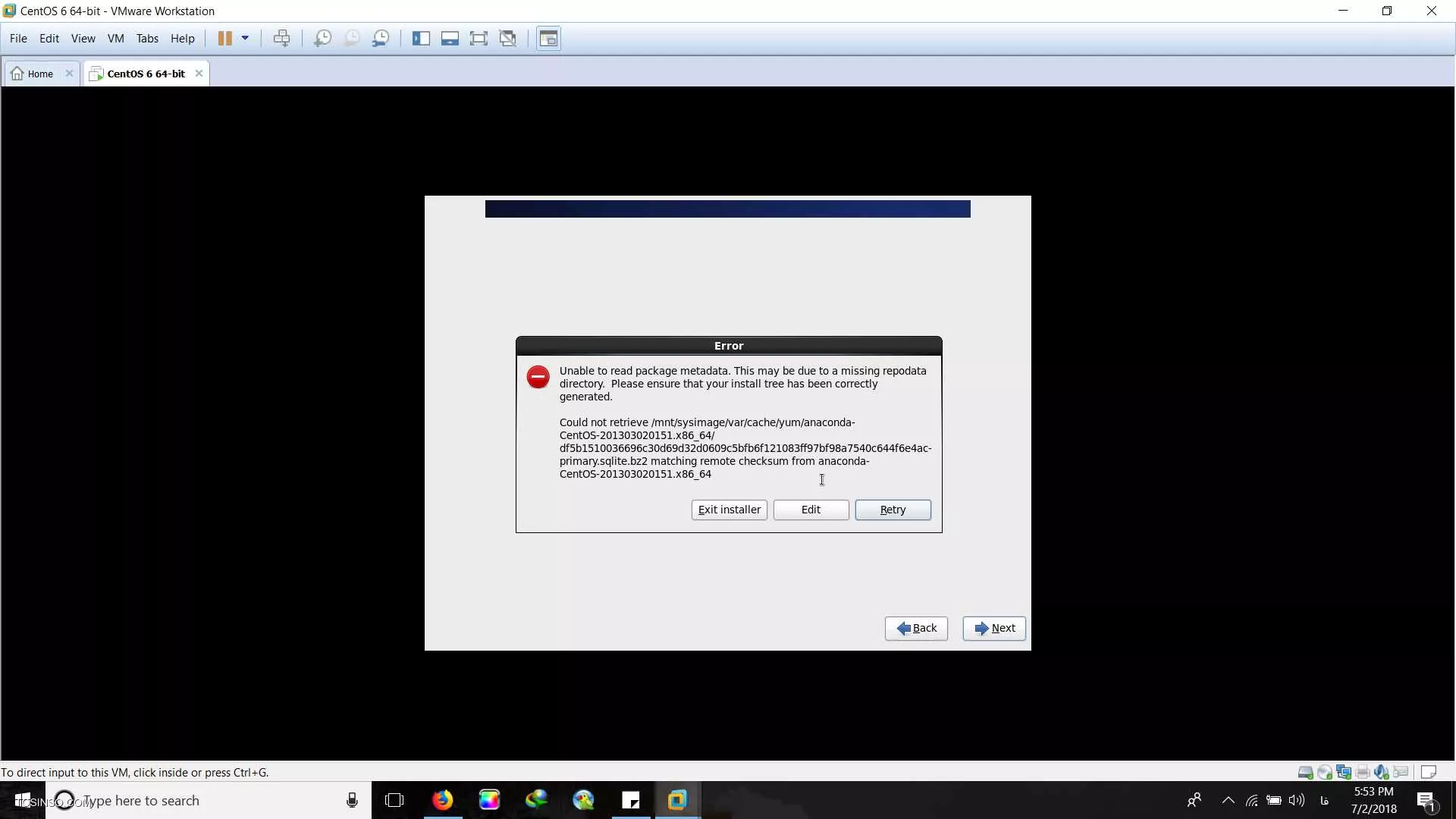Click the taskbar search box
1456x819 pixels.
click(x=209, y=800)
